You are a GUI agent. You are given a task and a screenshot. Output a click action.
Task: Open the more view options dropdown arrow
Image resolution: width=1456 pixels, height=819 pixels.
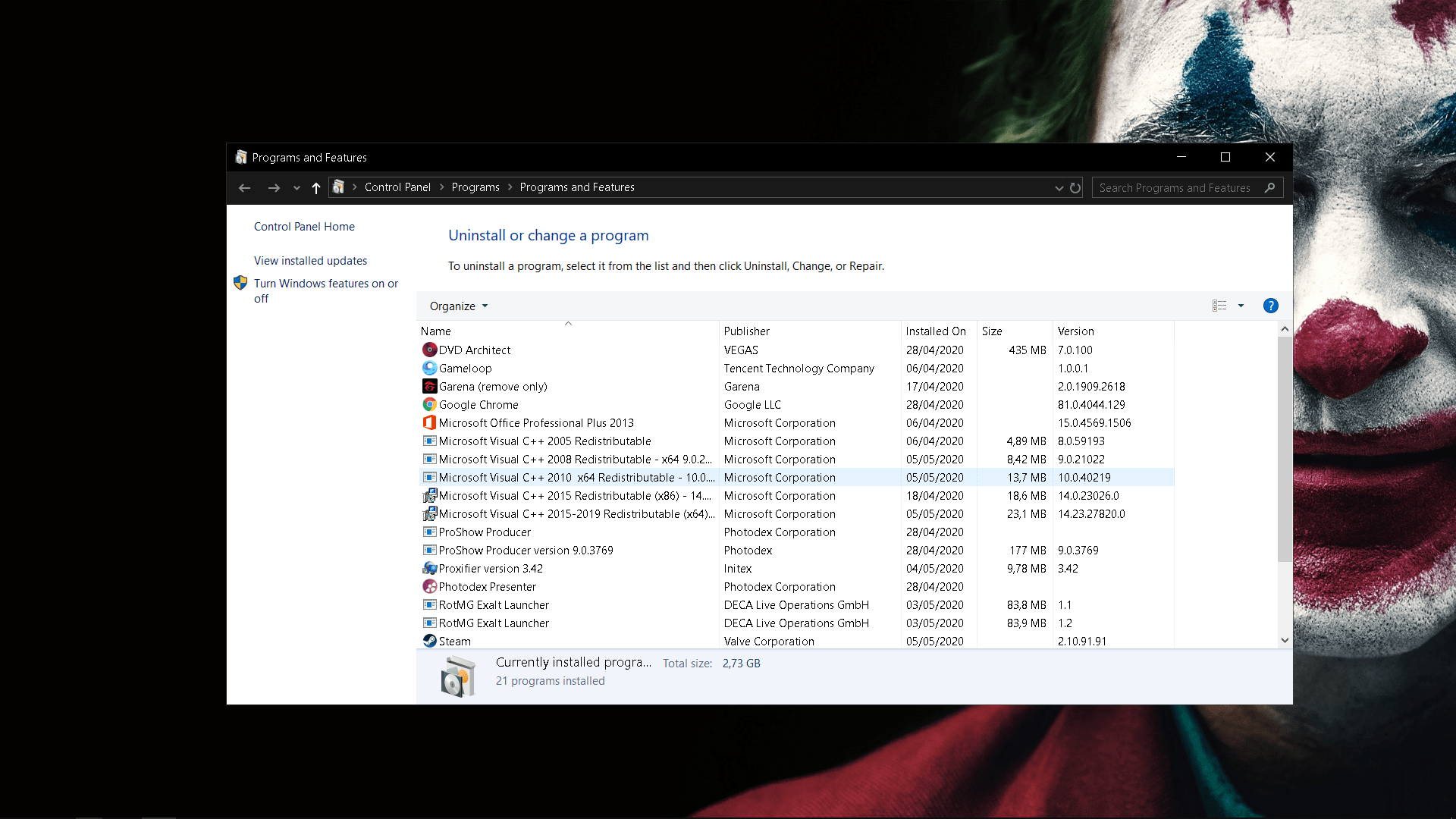point(1241,306)
